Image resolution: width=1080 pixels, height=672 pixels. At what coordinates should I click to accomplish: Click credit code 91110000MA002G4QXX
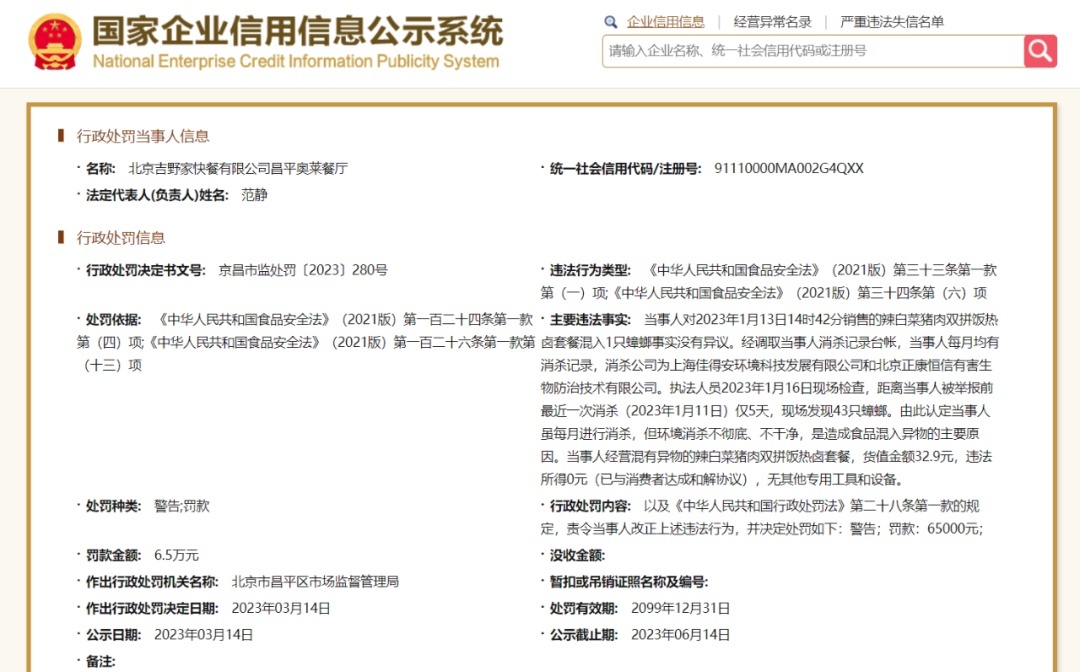(x=788, y=169)
